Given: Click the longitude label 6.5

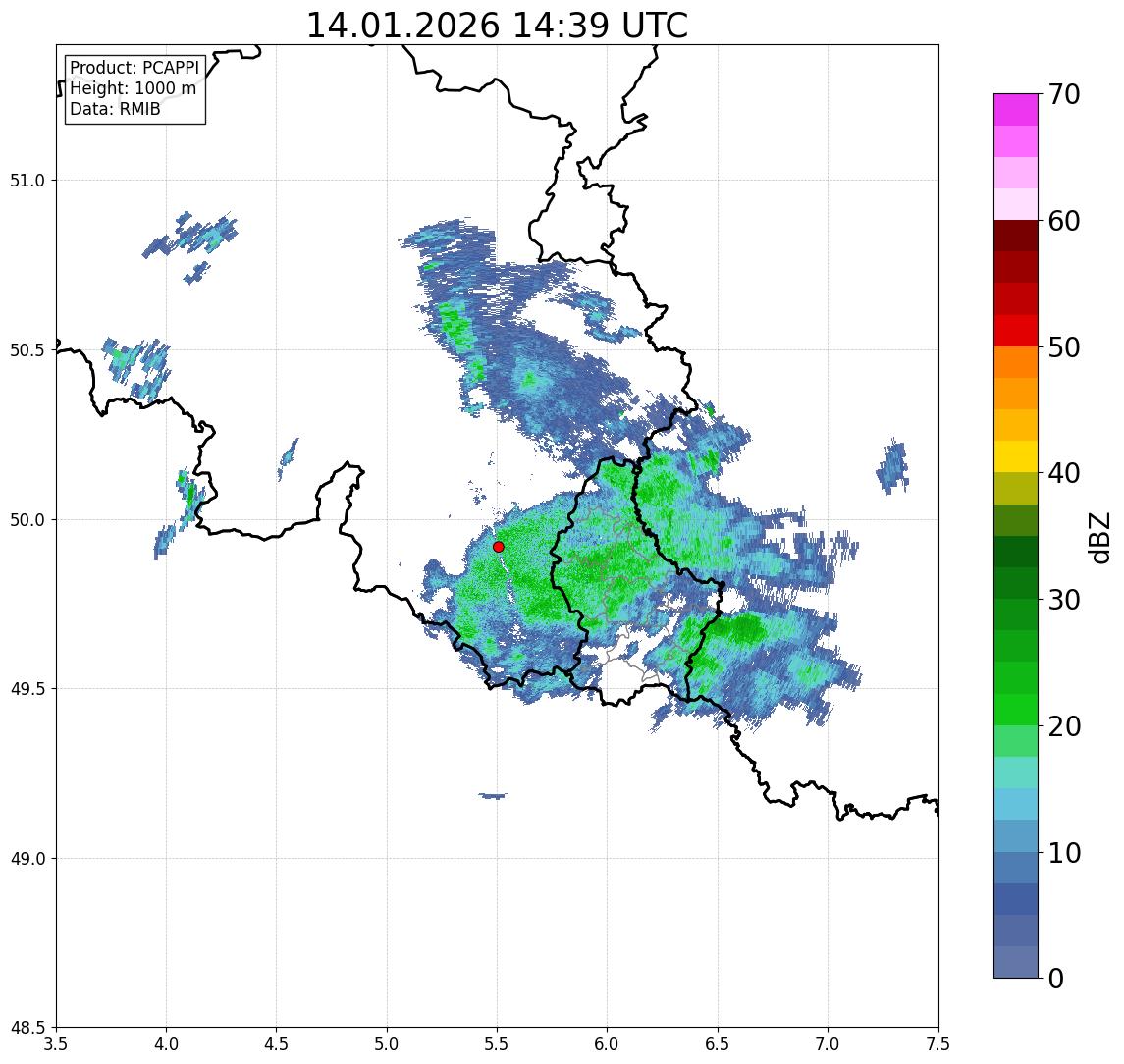Looking at the screenshot, I should (x=719, y=1044).
